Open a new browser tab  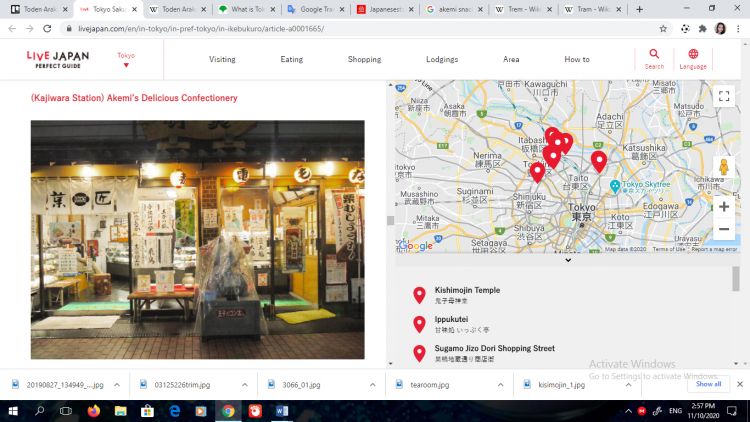[x=639, y=9]
